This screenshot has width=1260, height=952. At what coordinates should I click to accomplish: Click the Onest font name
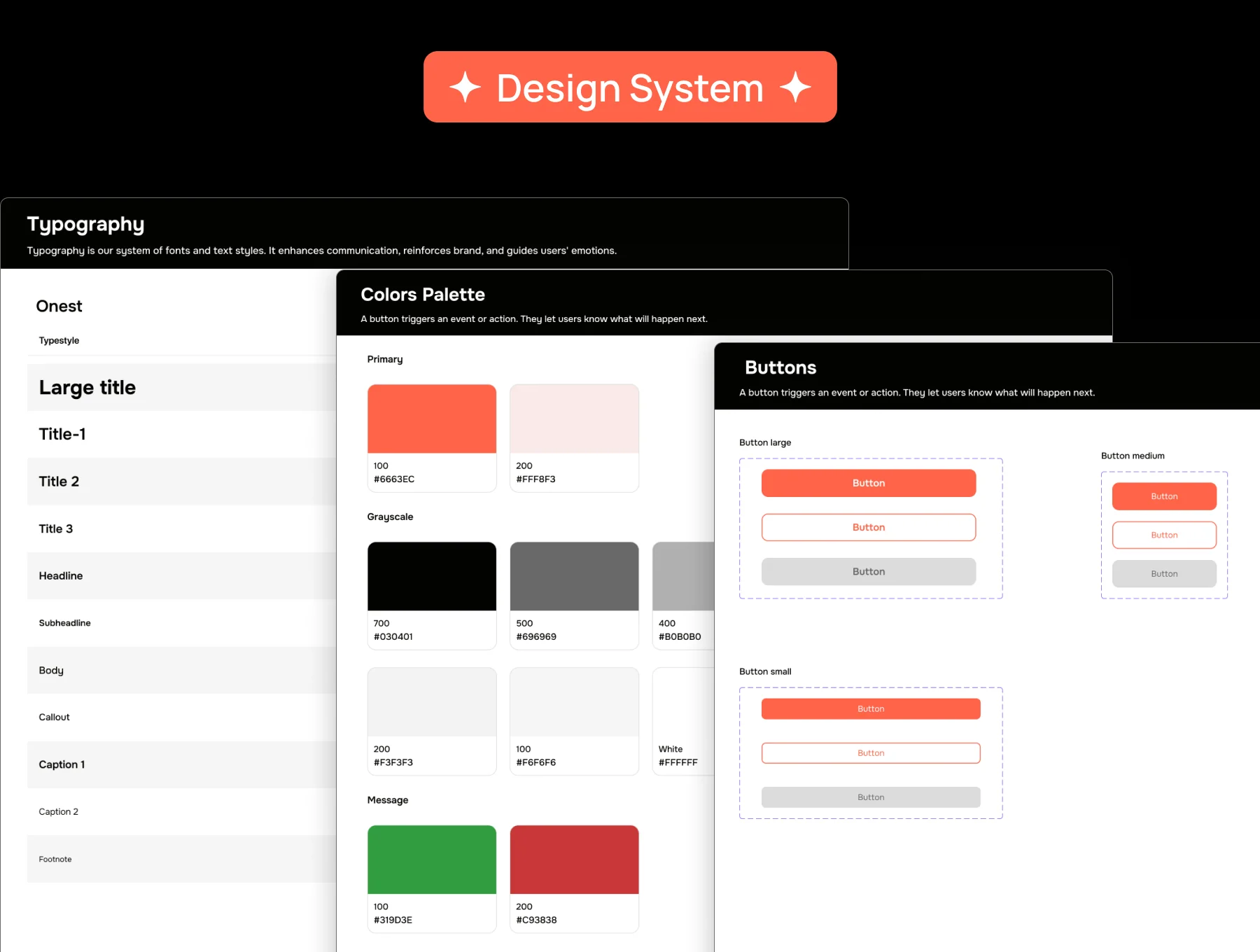[x=59, y=306]
